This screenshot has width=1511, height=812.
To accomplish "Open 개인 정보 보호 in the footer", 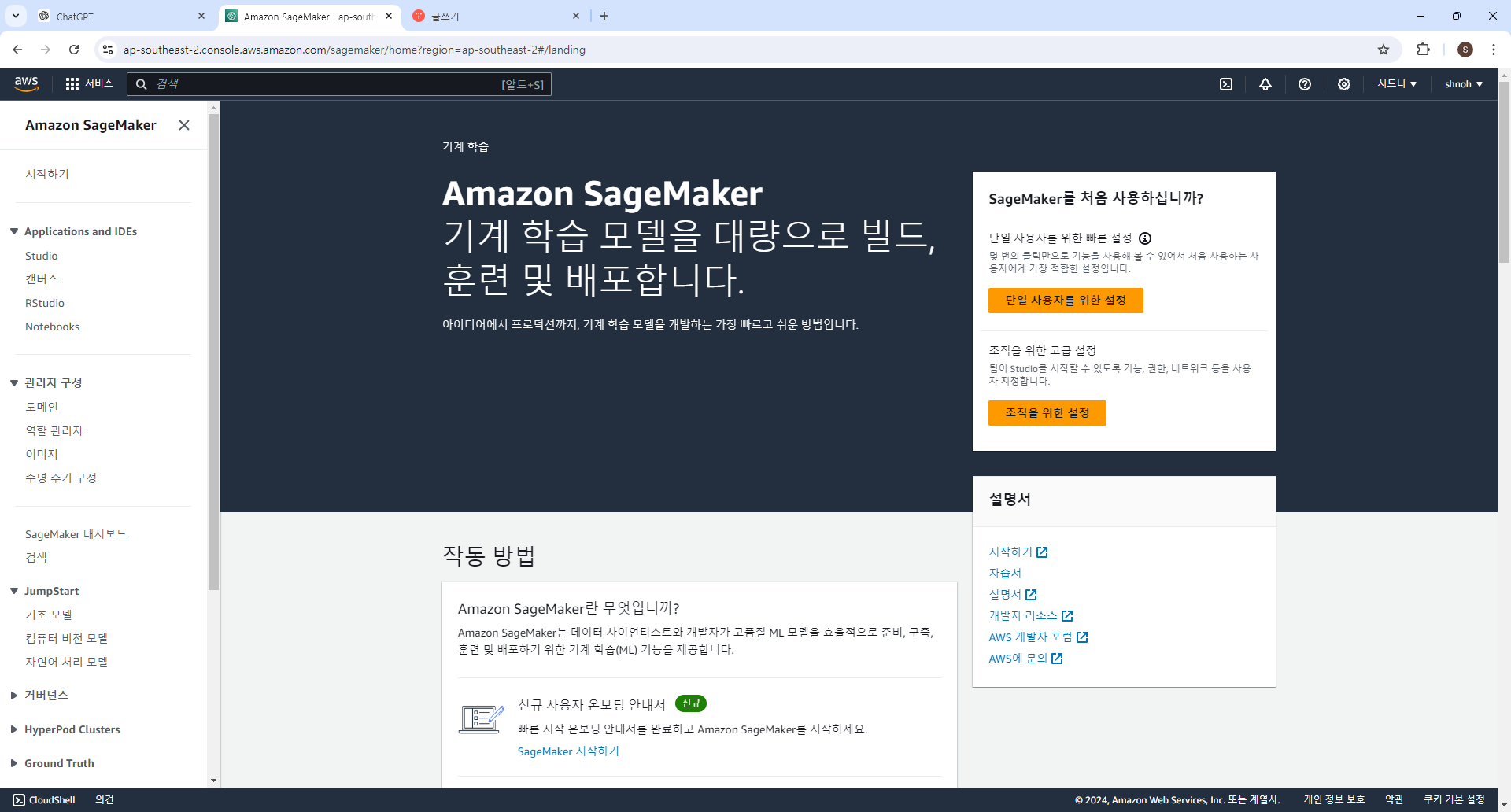I will (x=1334, y=800).
